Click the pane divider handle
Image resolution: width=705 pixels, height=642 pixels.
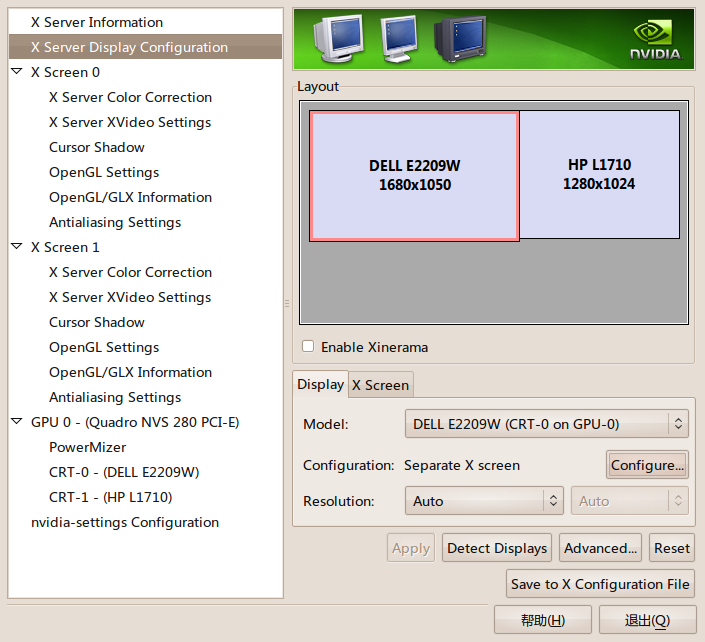(x=287, y=303)
